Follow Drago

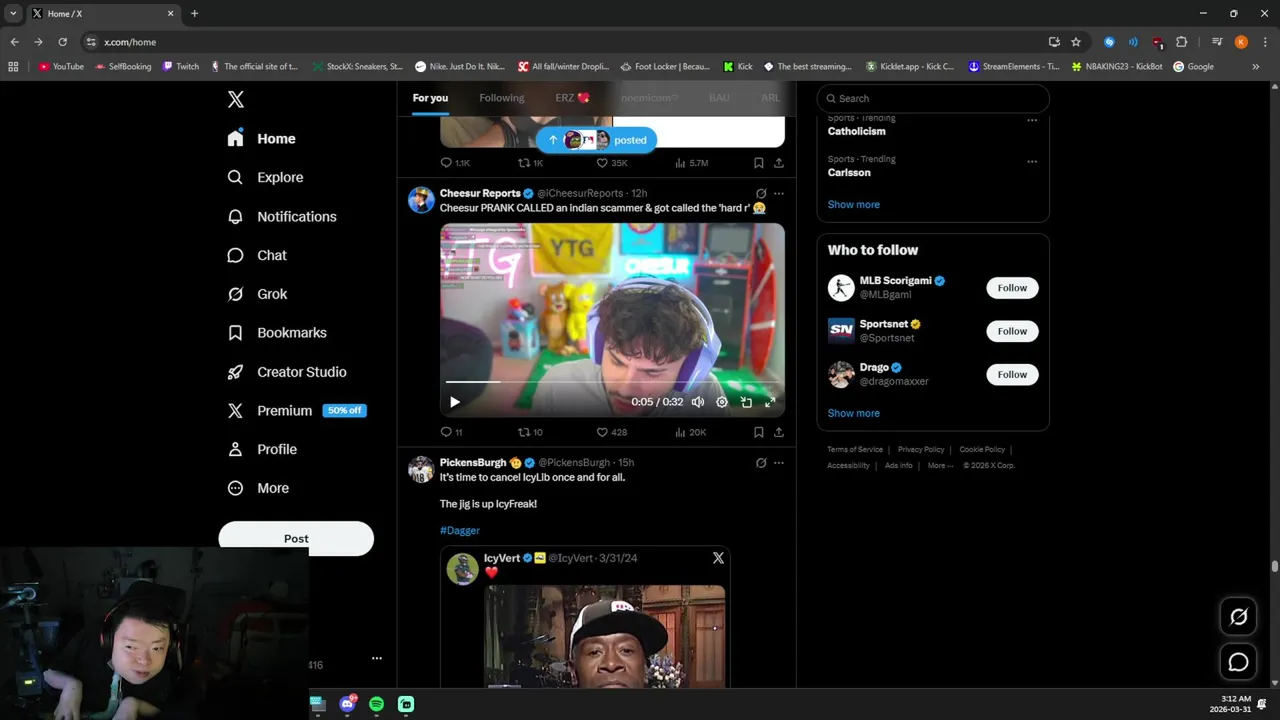tap(1012, 374)
